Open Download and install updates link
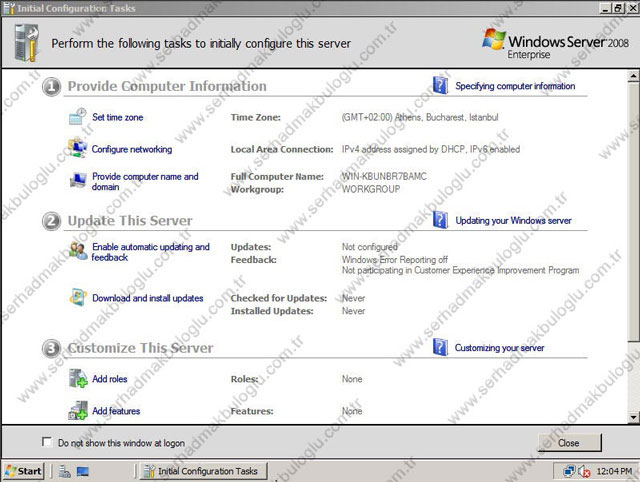The width and height of the screenshot is (640, 482). [148, 298]
